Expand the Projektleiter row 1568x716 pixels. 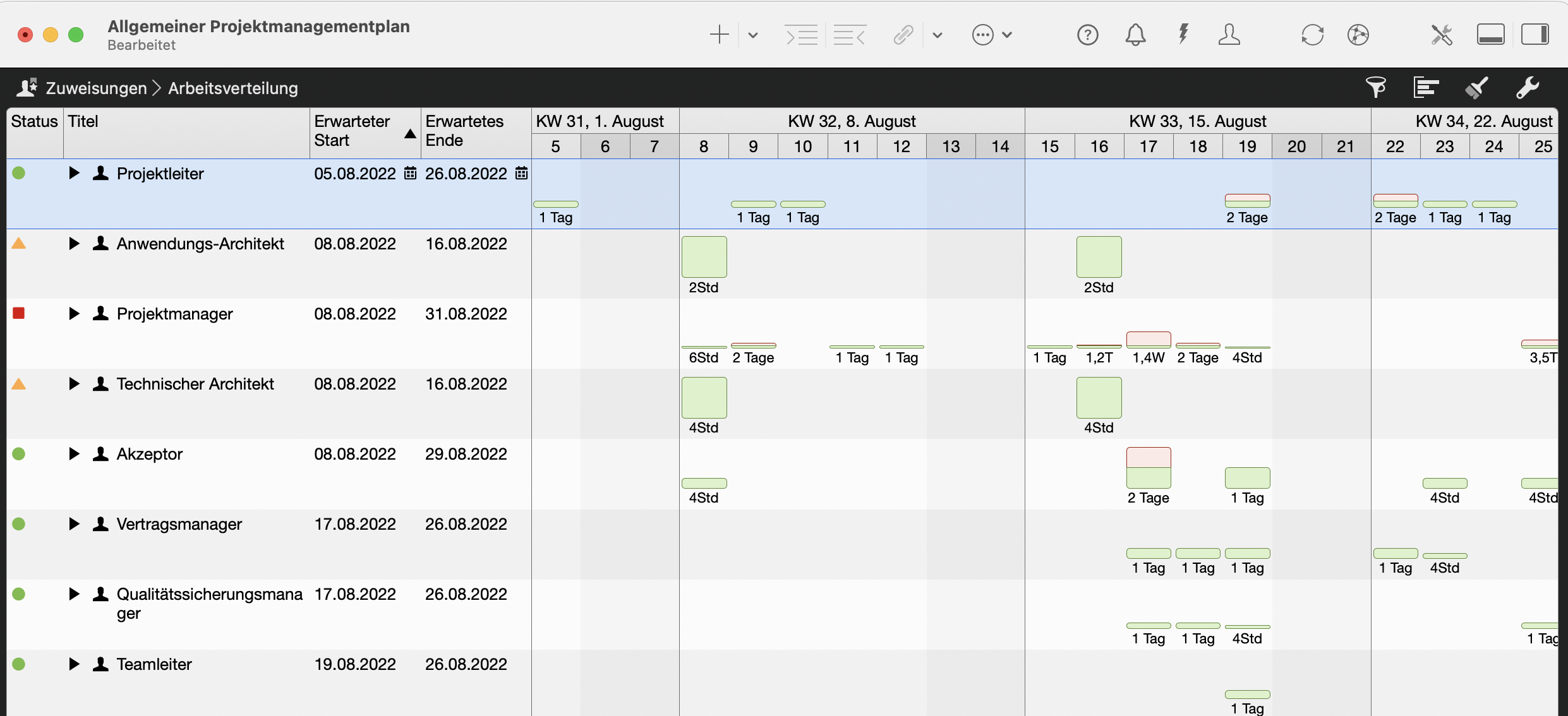[74, 173]
